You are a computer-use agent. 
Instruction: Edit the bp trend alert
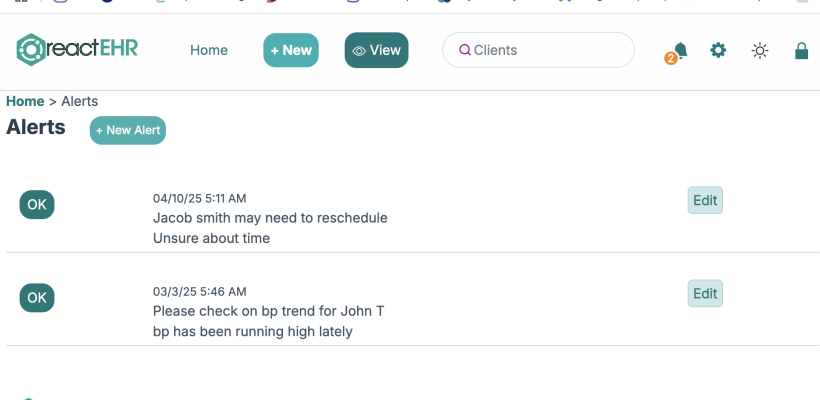(x=705, y=293)
